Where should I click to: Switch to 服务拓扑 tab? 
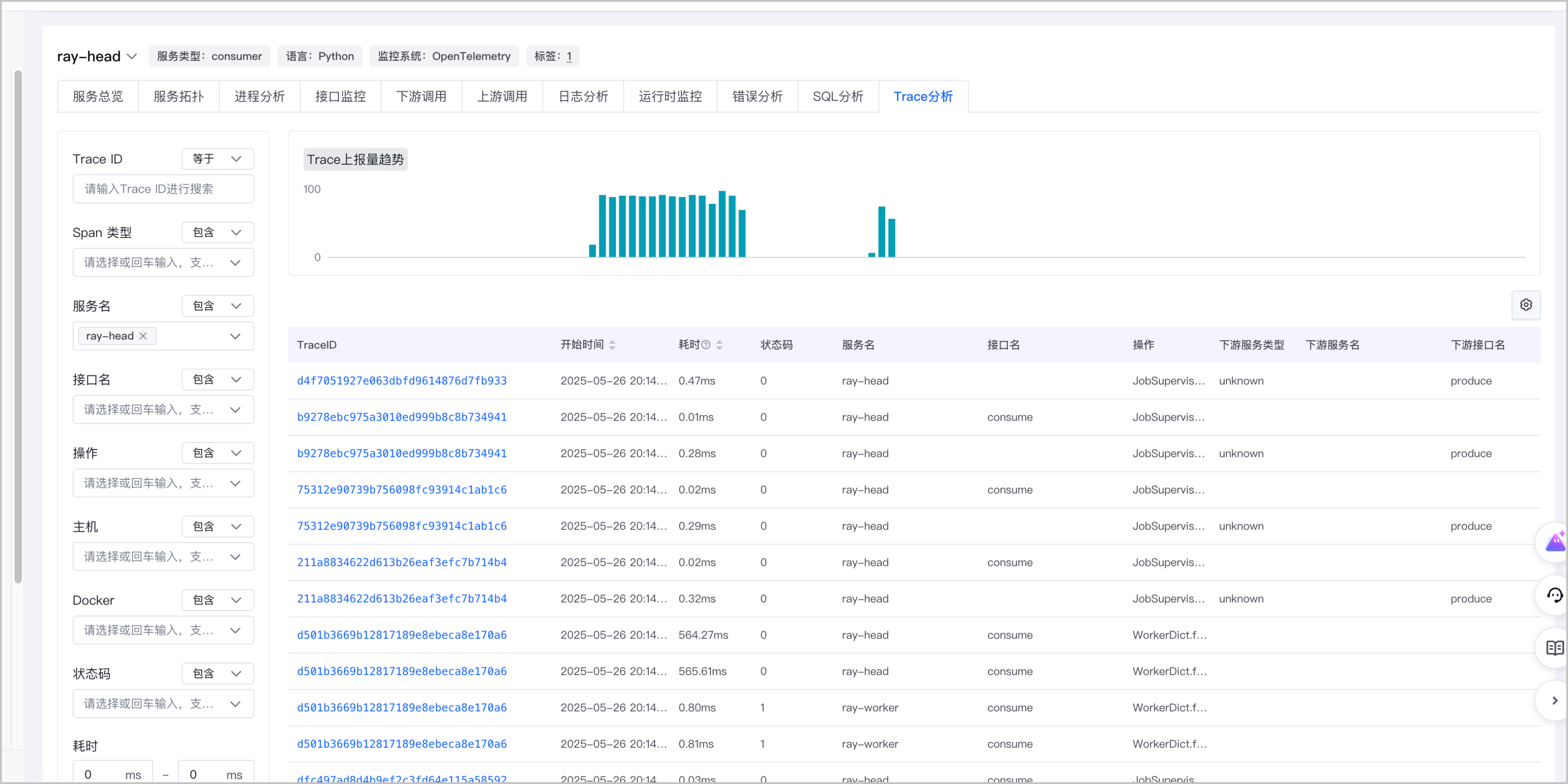[x=179, y=97]
